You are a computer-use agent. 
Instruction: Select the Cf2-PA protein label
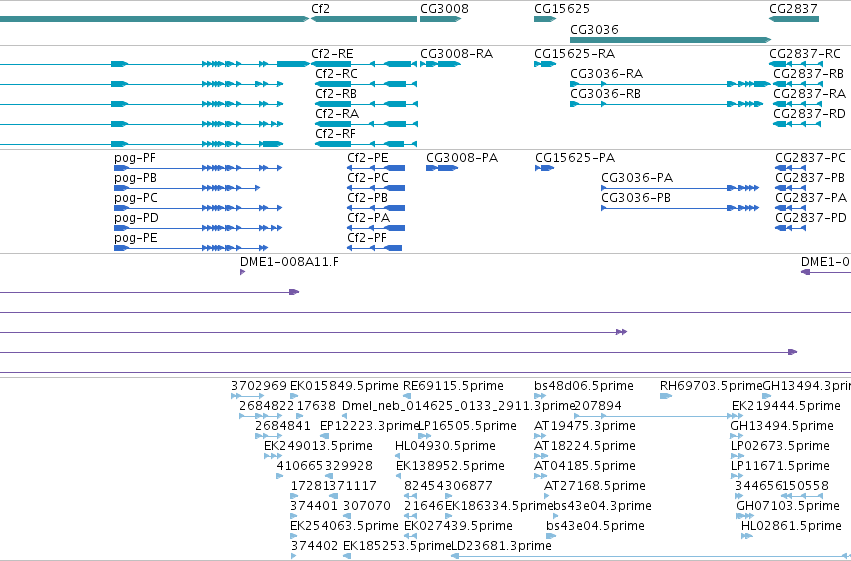369,218
